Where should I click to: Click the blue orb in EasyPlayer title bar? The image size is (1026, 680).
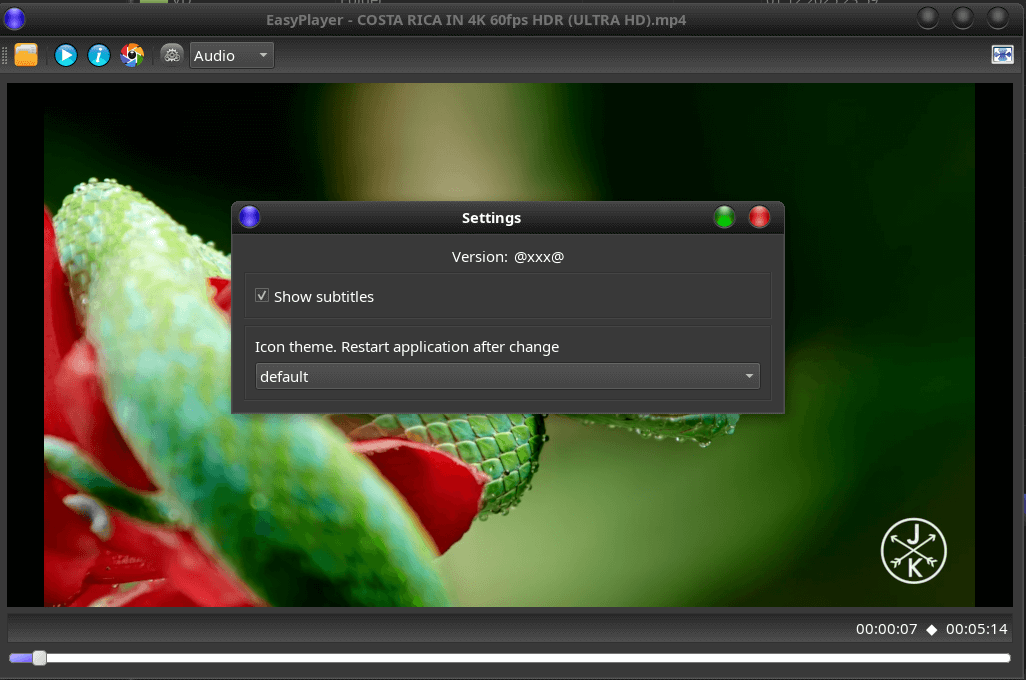[15, 18]
